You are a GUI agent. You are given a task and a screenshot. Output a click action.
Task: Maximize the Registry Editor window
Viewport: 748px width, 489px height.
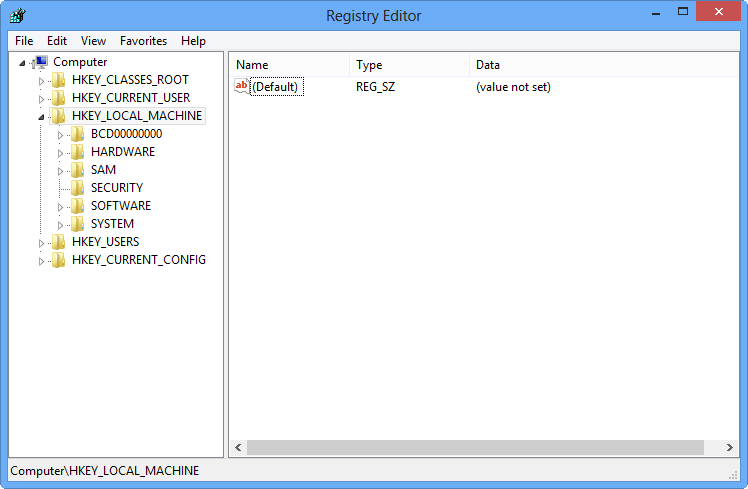[x=683, y=11]
